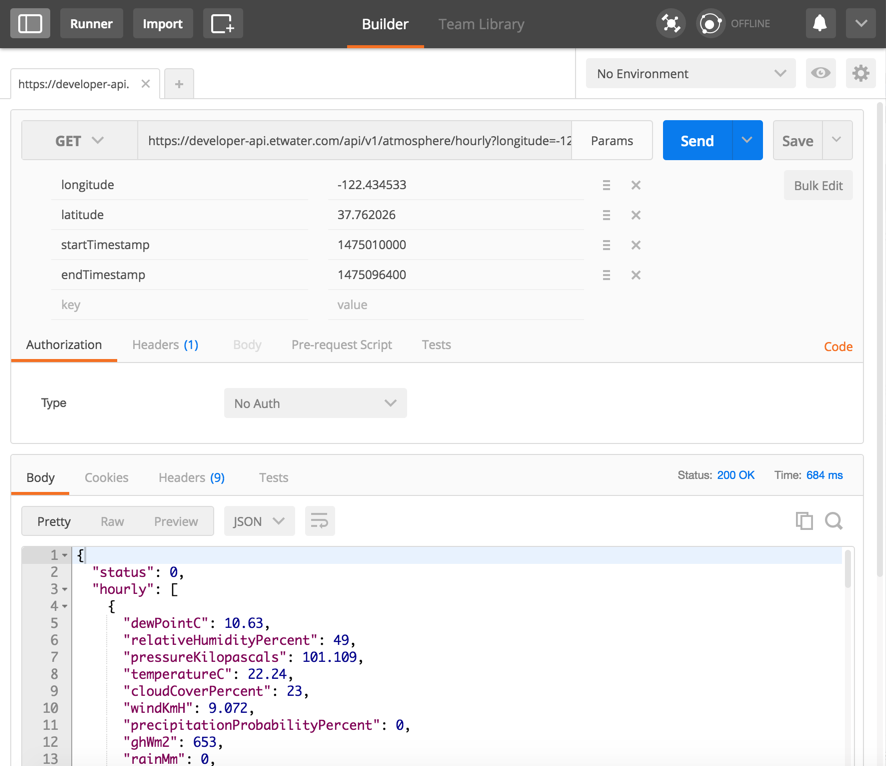
Task: Switch to the Team Library tab
Action: tap(481, 24)
